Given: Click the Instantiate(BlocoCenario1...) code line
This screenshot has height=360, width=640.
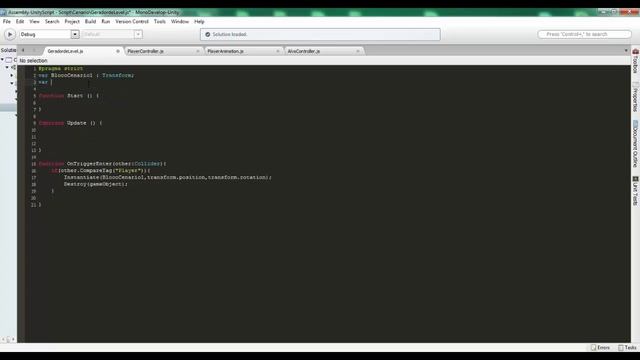Looking at the screenshot, I should point(168,178).
